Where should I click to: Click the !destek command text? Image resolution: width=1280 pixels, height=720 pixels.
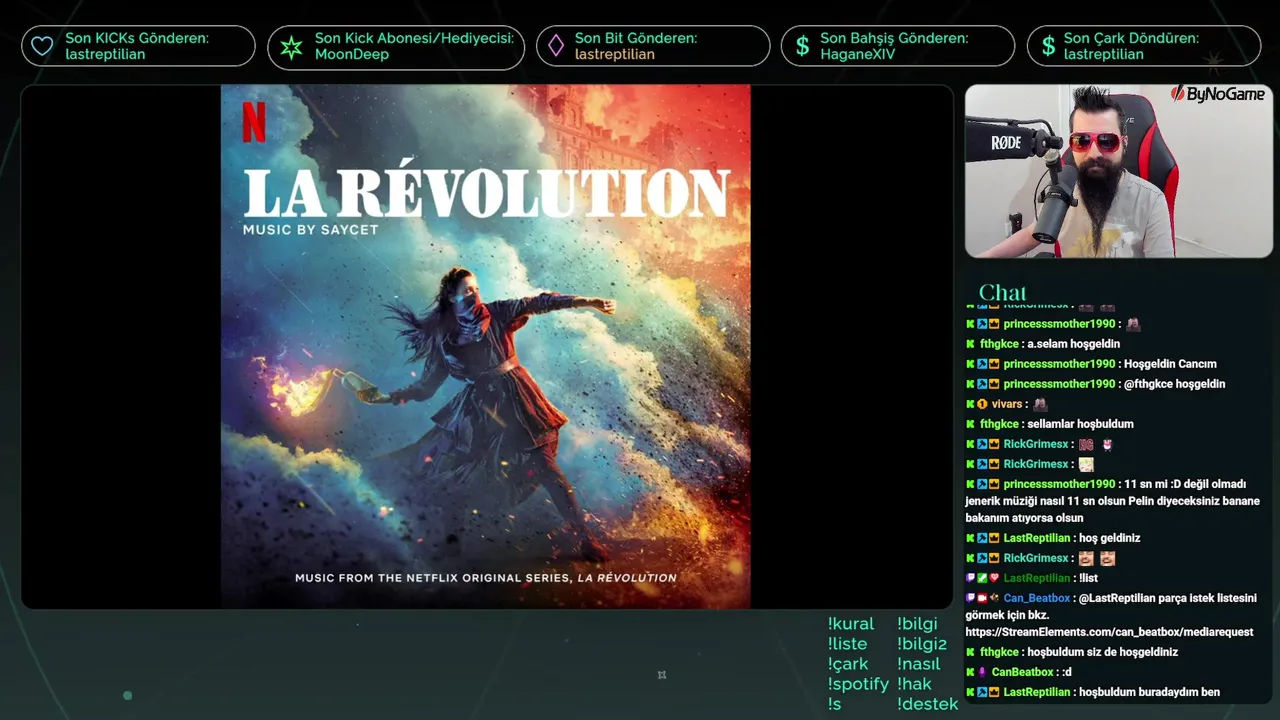(x=928, y=704)
